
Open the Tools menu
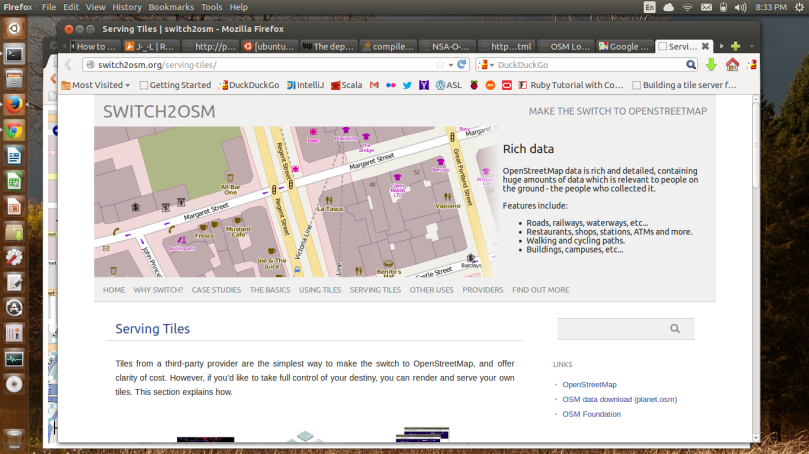212,7
